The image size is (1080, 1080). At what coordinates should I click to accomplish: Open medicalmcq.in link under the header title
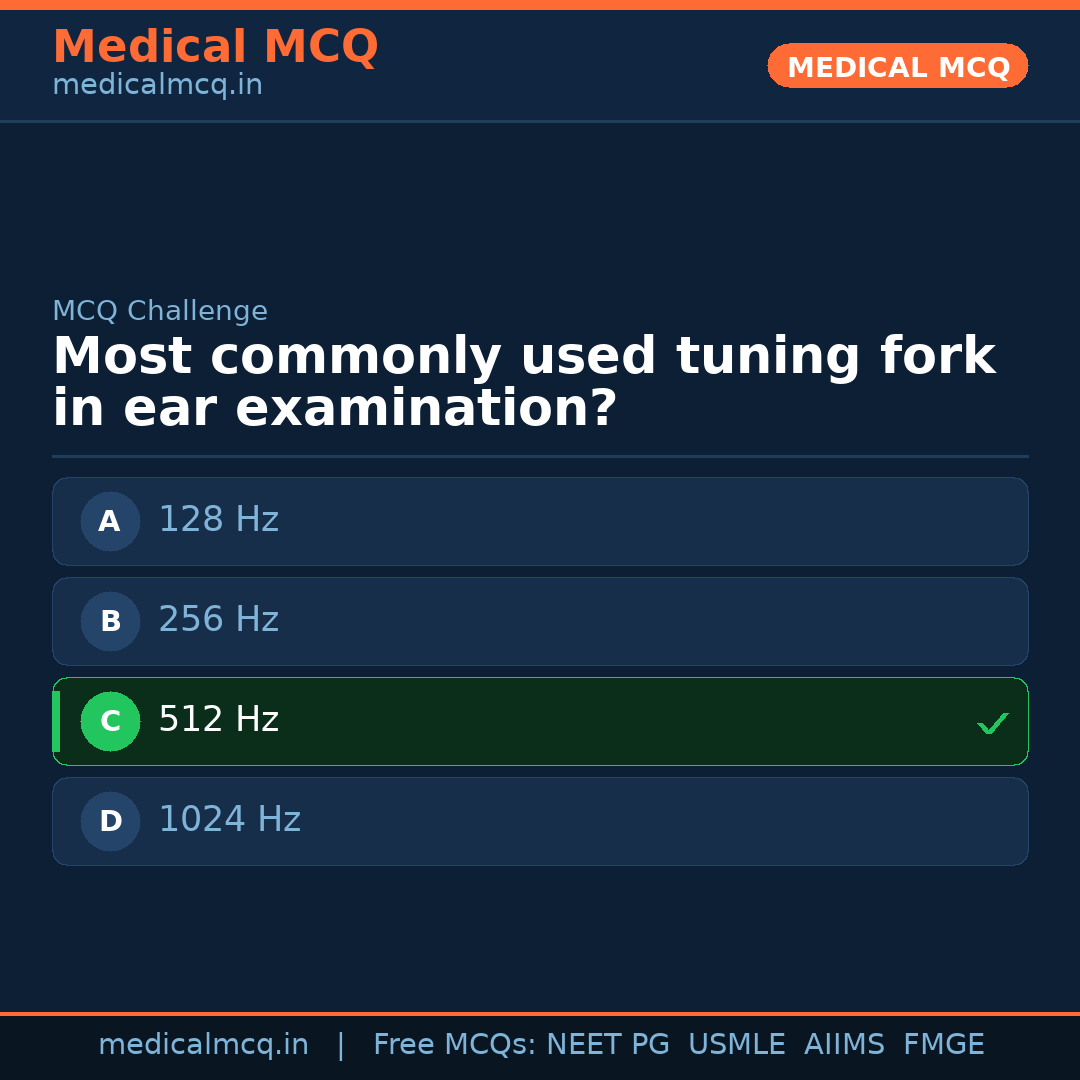click(x=157, y=86)
